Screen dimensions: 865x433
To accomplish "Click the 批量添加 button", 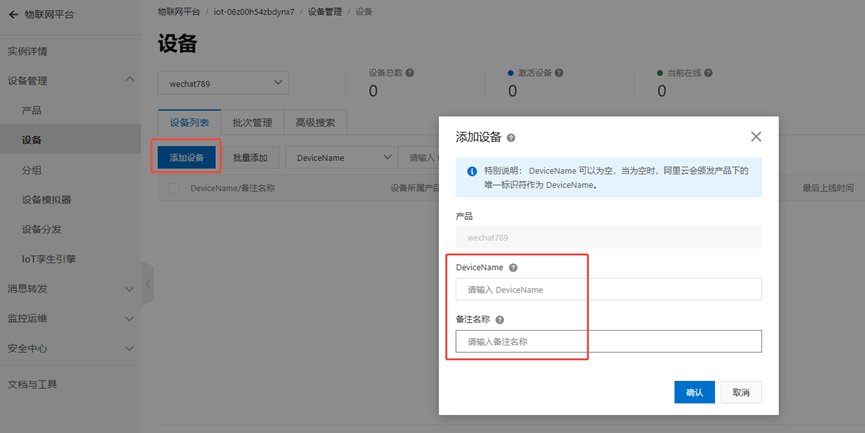I will (250, 158).
